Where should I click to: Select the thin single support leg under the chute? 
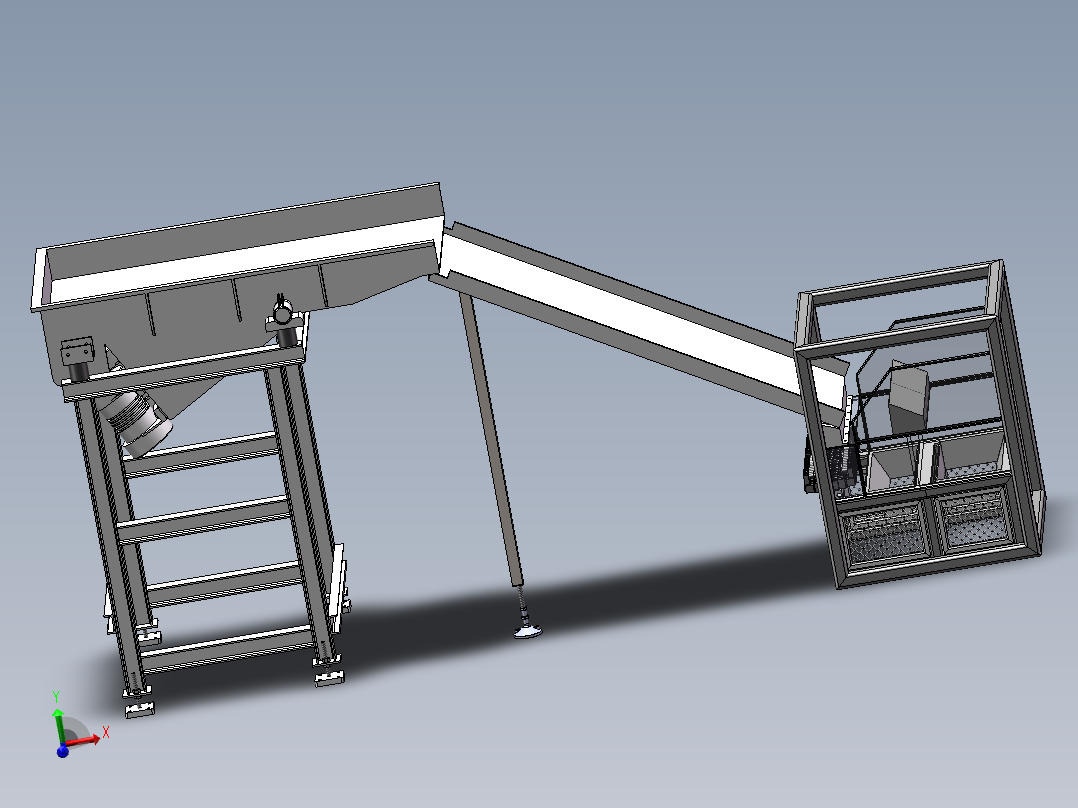pyautogui.click(x=491, y=438)
